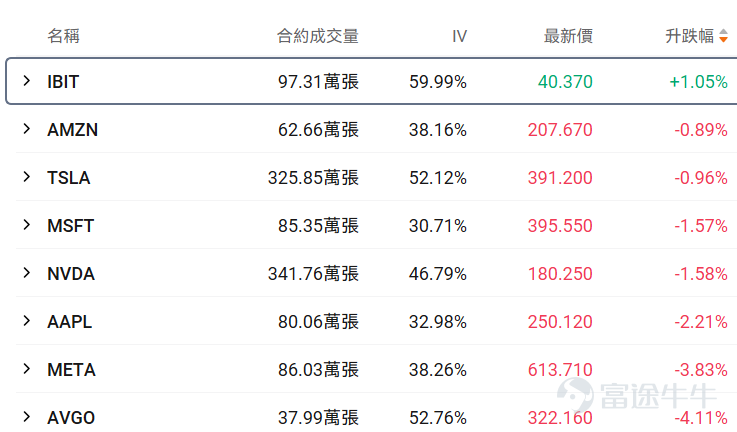Select the META ticker name
This screenshot has height=432, width=737.
pos(71,369)
